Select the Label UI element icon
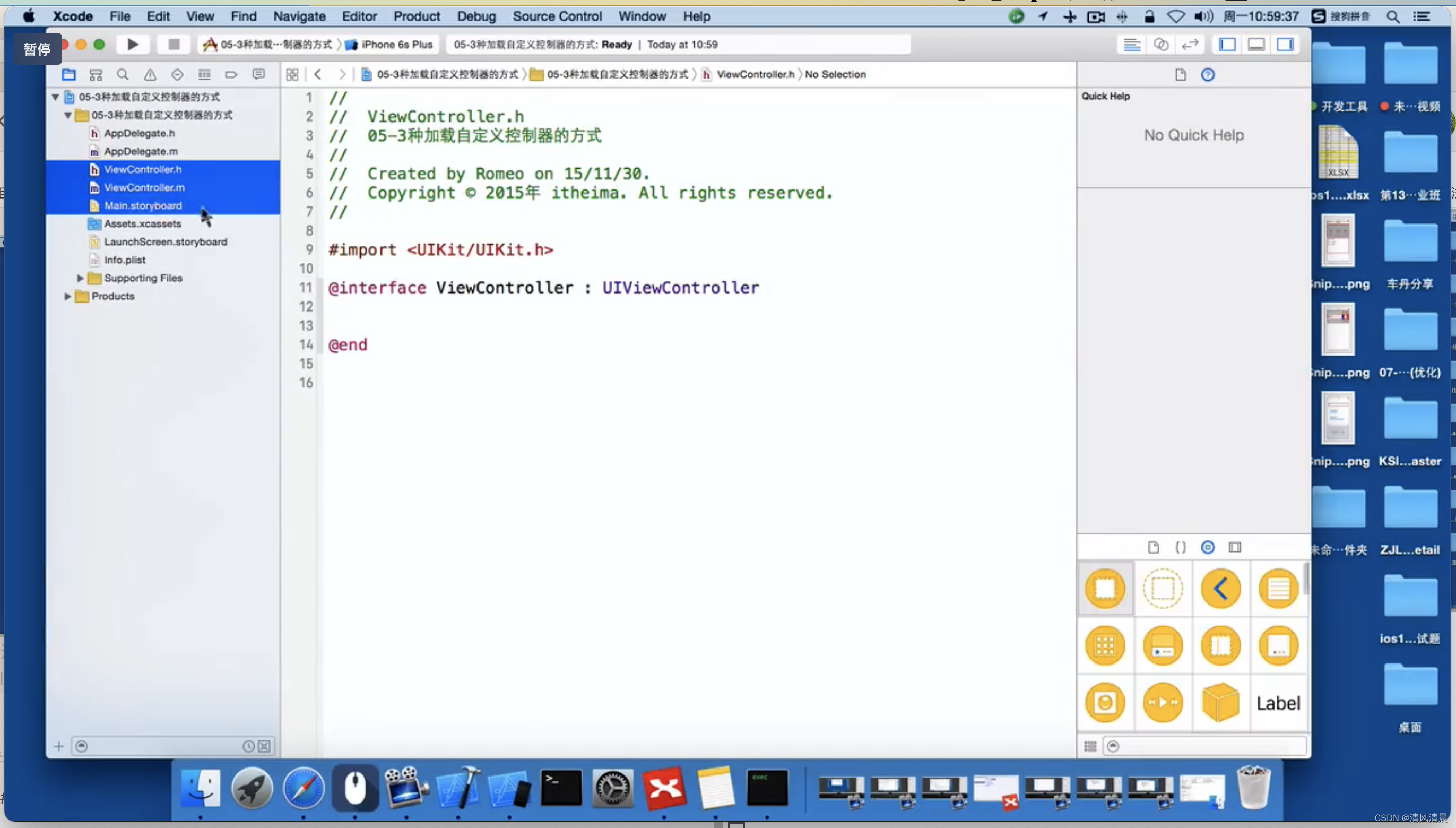The image size is (1456, 828). point(1279,703)
